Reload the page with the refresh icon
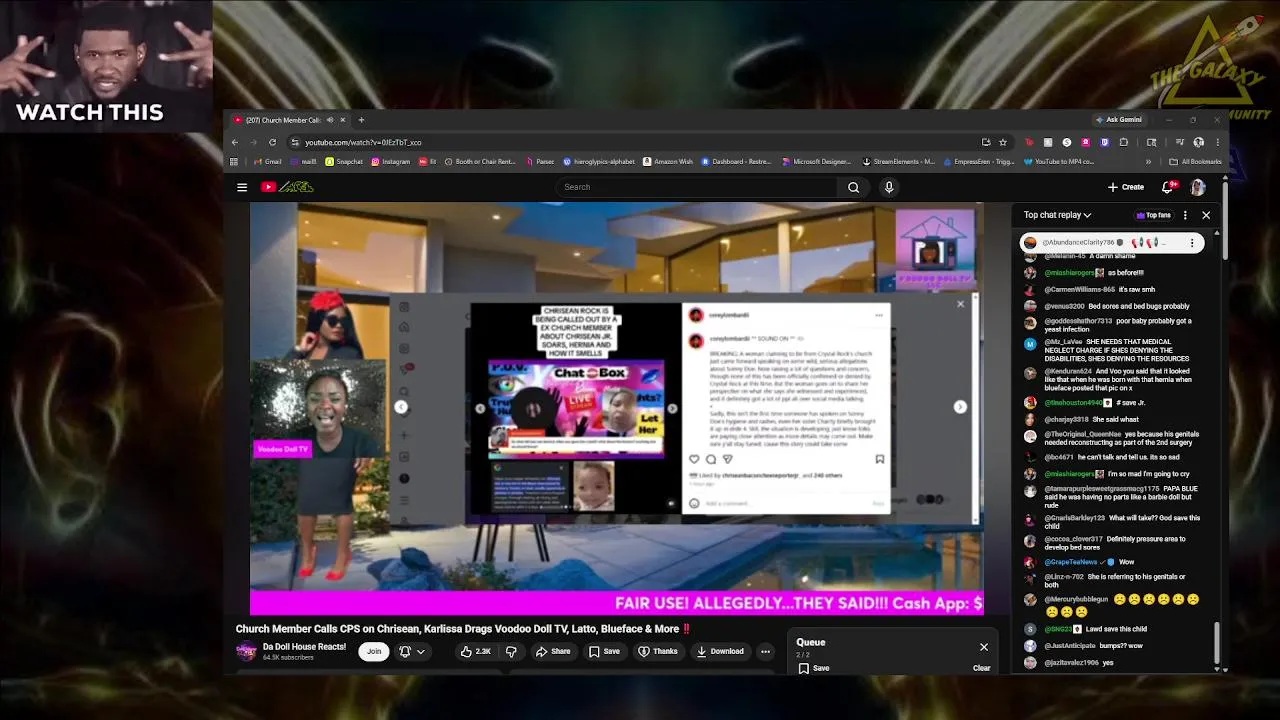1280x720 pixels. point(272,142)
